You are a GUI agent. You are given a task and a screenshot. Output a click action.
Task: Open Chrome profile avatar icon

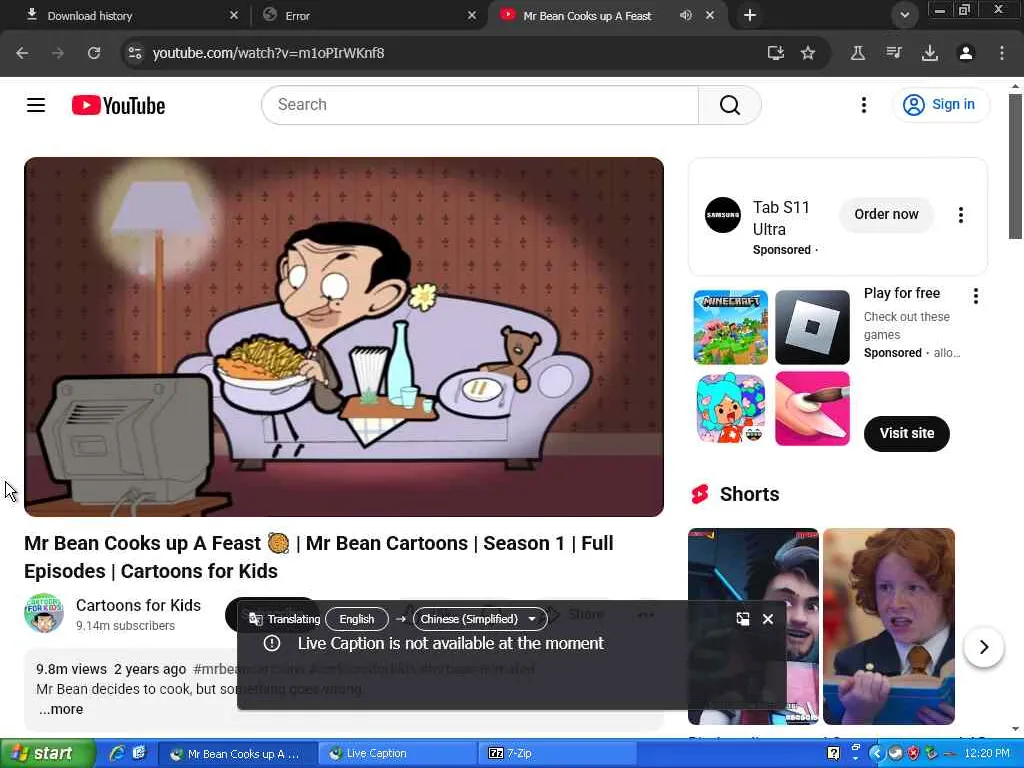(966, 53)
